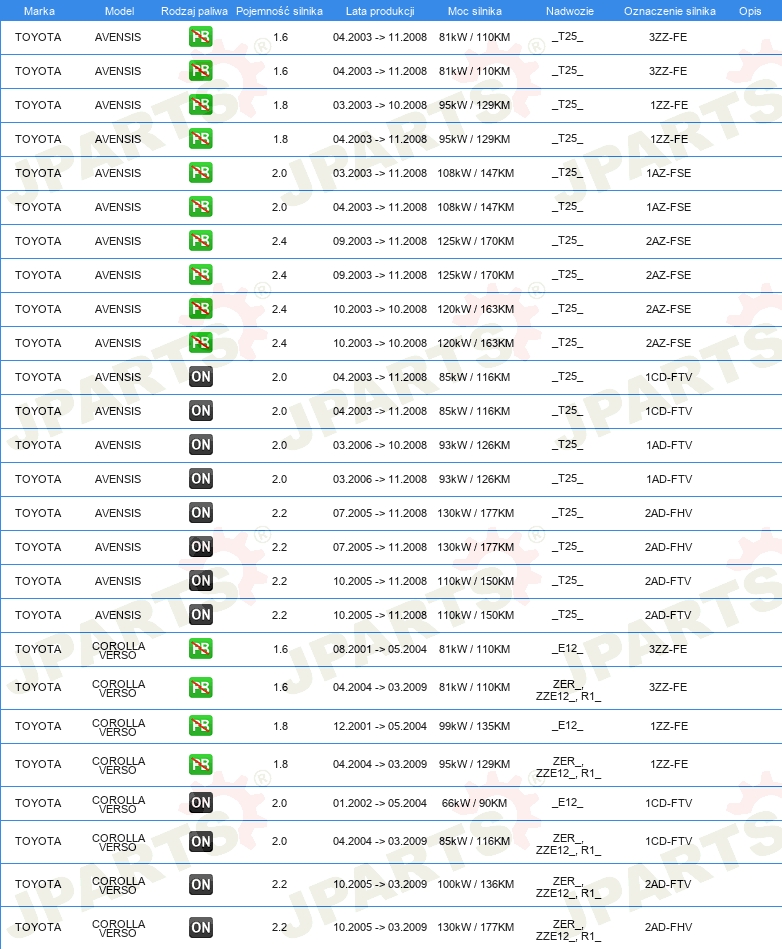
Task: Click 3ZZ-FE engine code in Corolla 08.2001 row
Action: point(668,649)
